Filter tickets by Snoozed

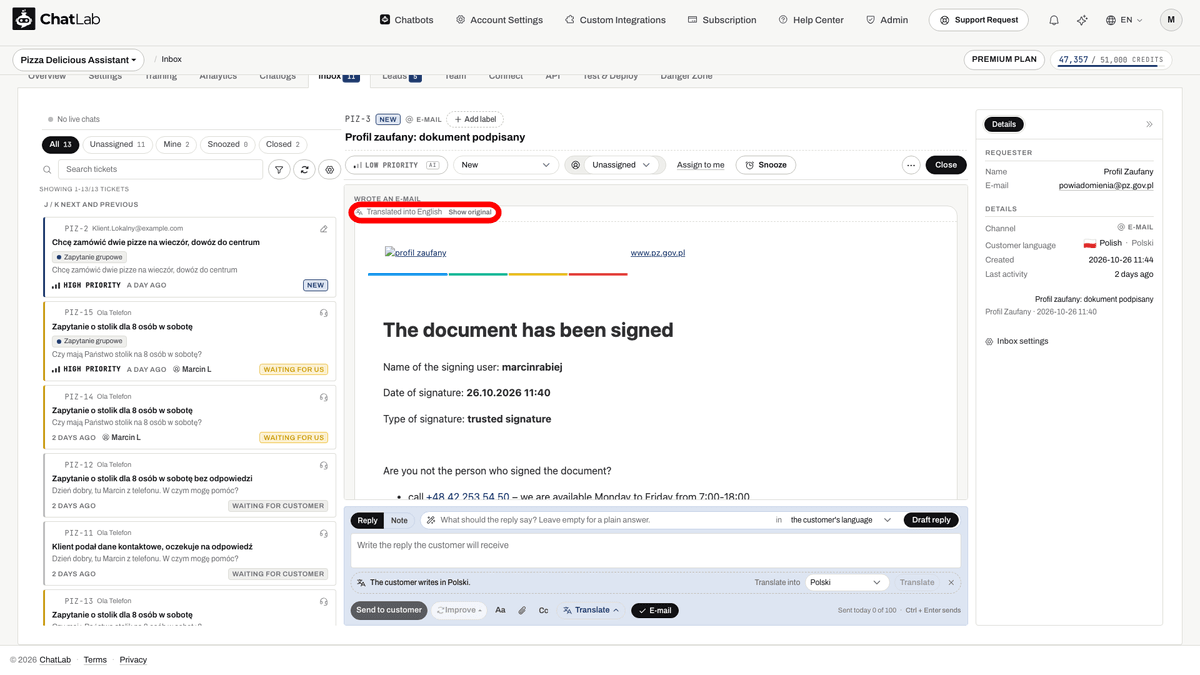pos(228,144)
